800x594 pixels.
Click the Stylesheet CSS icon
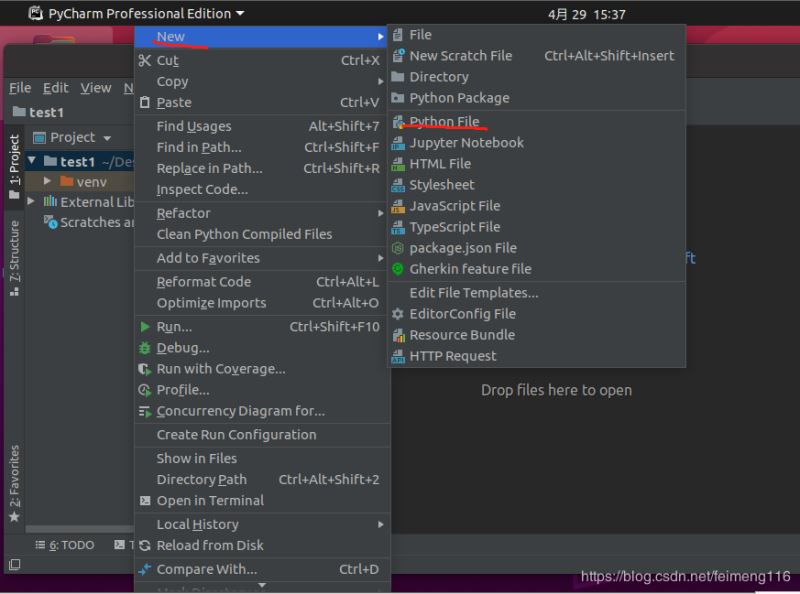(398, 185)
